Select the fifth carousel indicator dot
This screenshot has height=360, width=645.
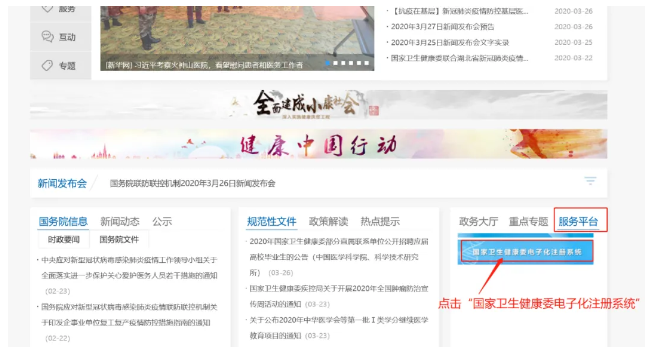tap(359, 63)
